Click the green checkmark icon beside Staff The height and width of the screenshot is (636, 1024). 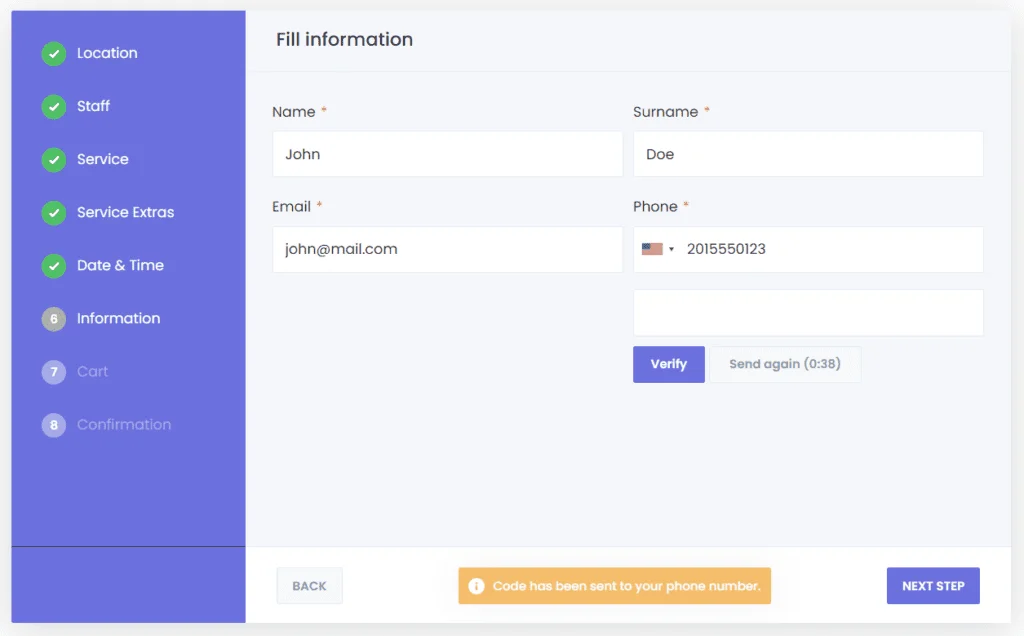tap(54, 106)
